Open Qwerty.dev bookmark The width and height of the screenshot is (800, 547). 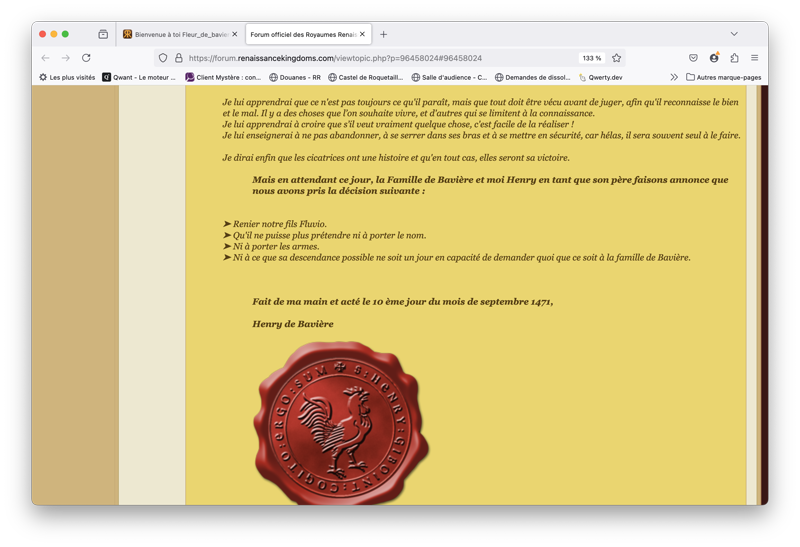coord(601,78)
